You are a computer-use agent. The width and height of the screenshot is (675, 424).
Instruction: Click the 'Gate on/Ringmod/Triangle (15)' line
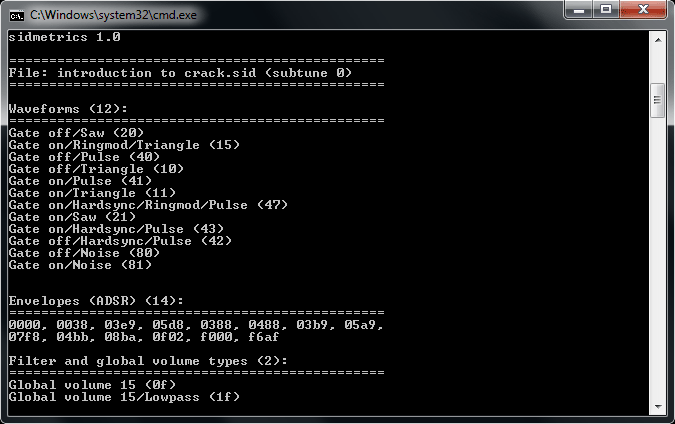pos(124,145)
